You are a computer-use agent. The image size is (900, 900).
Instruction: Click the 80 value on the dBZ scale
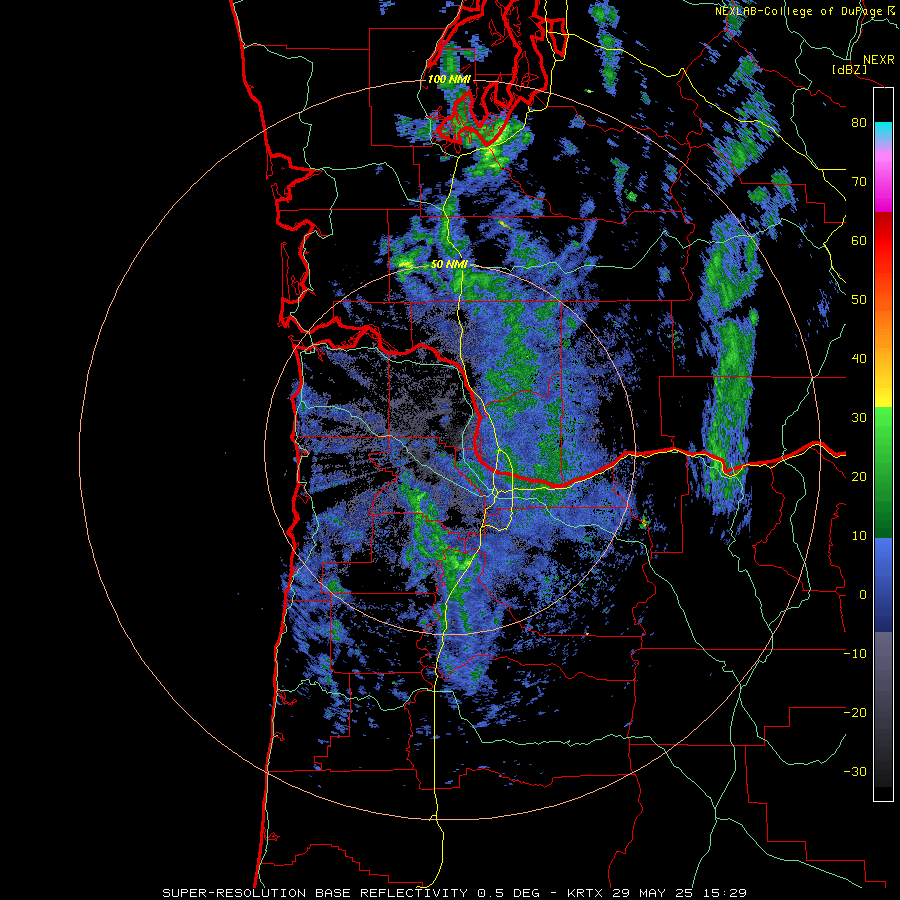[x=859, y=123]
